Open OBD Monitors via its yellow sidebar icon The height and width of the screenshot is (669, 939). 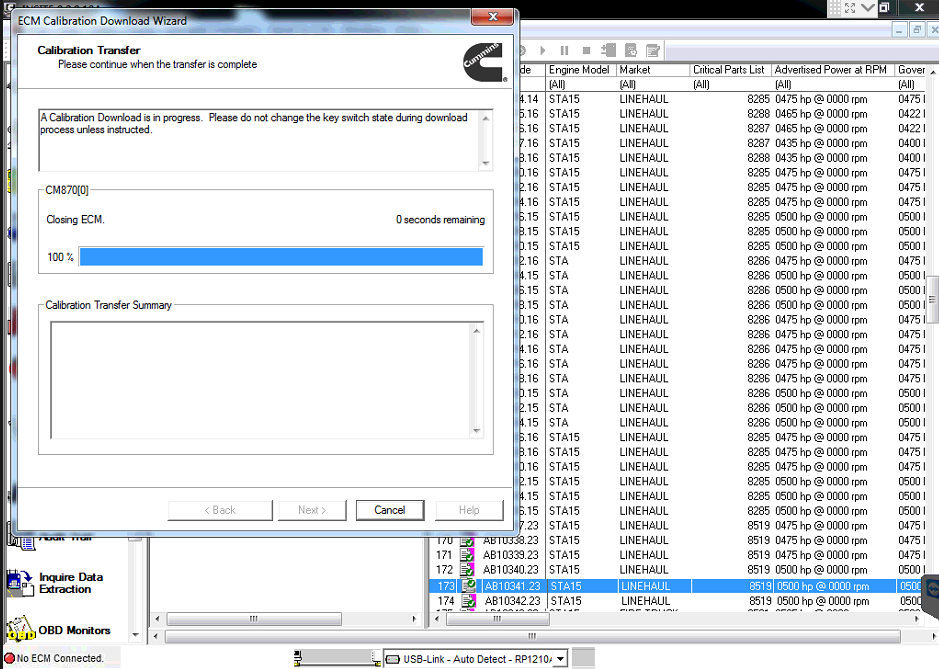click(20, 629)
